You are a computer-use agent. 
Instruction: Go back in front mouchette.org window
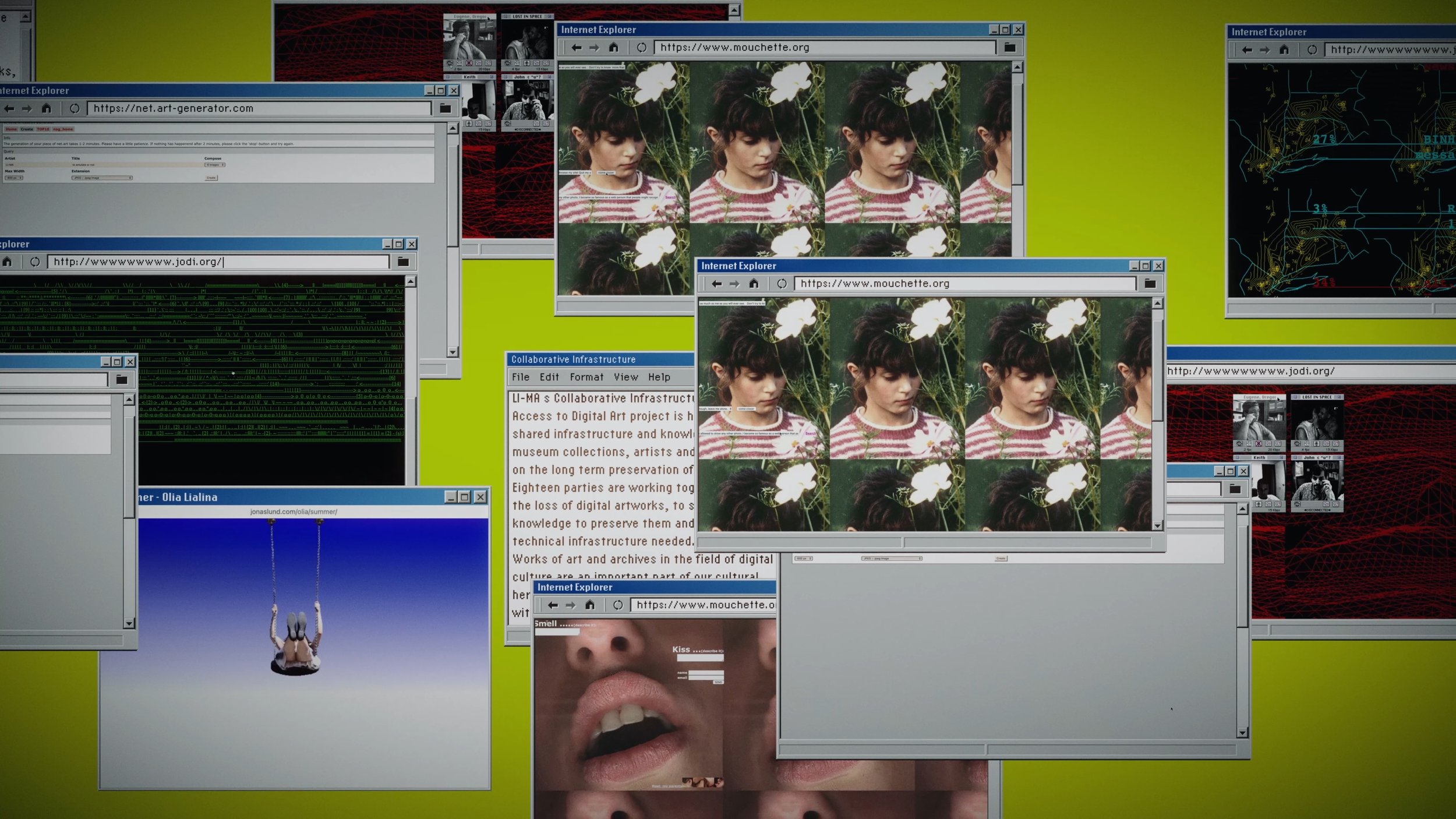pos(716,284)
